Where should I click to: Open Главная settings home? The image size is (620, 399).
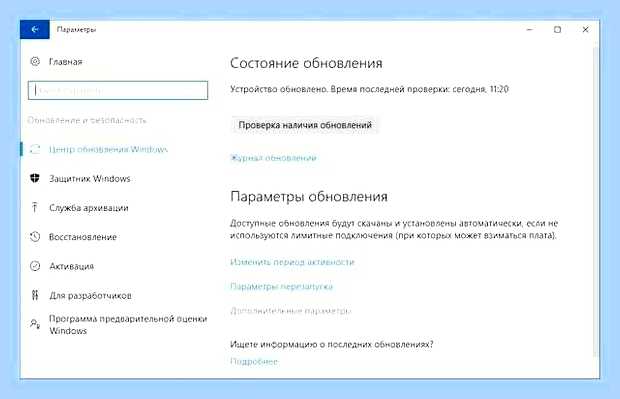[66, 62]
